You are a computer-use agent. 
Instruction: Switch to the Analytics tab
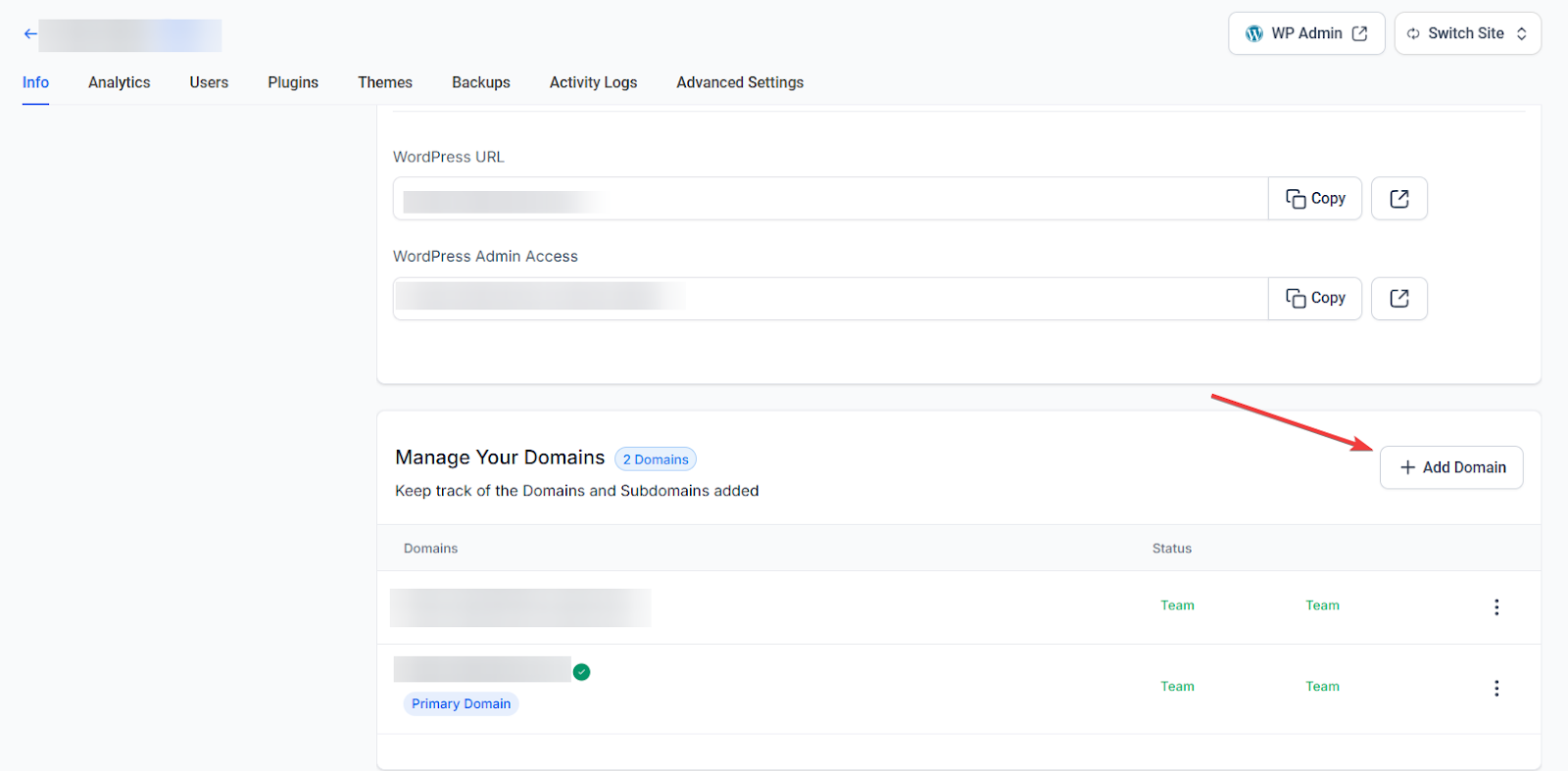click(119, 83)
